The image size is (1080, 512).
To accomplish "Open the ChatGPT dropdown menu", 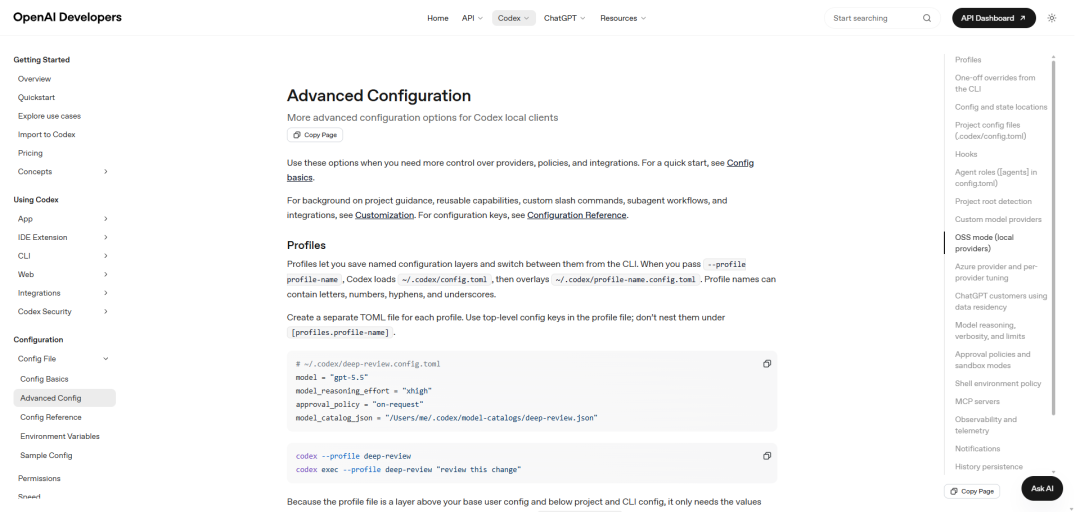I will pos(564,18).
